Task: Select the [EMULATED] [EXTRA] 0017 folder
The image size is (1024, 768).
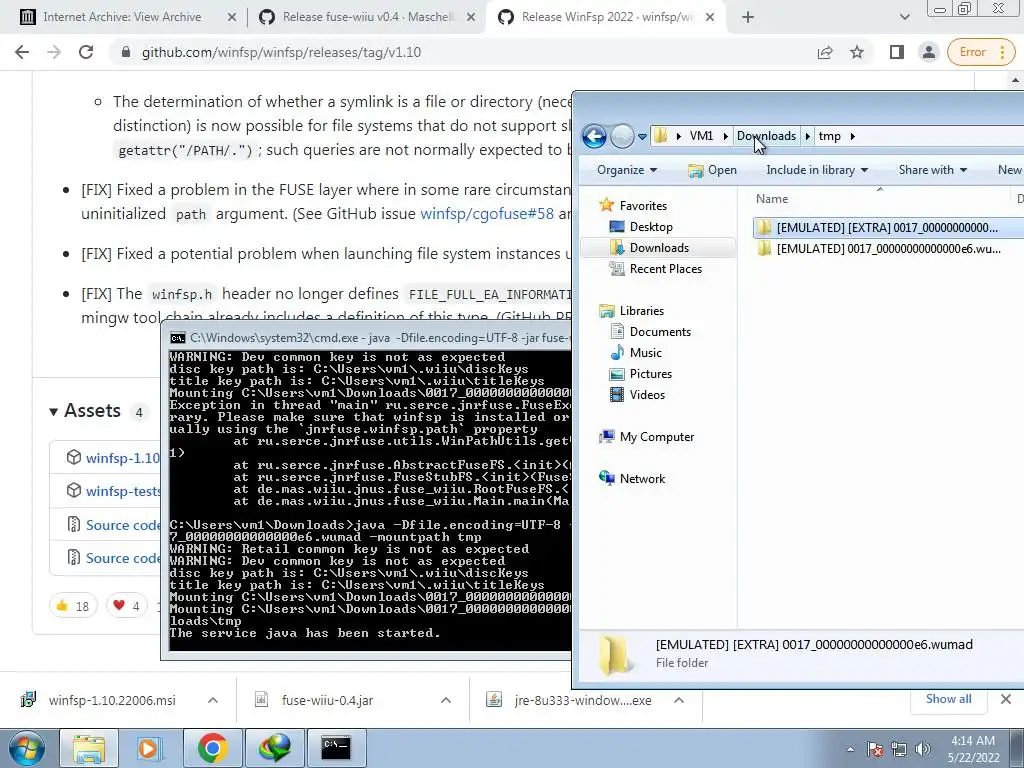Action: tap(886, 227)
